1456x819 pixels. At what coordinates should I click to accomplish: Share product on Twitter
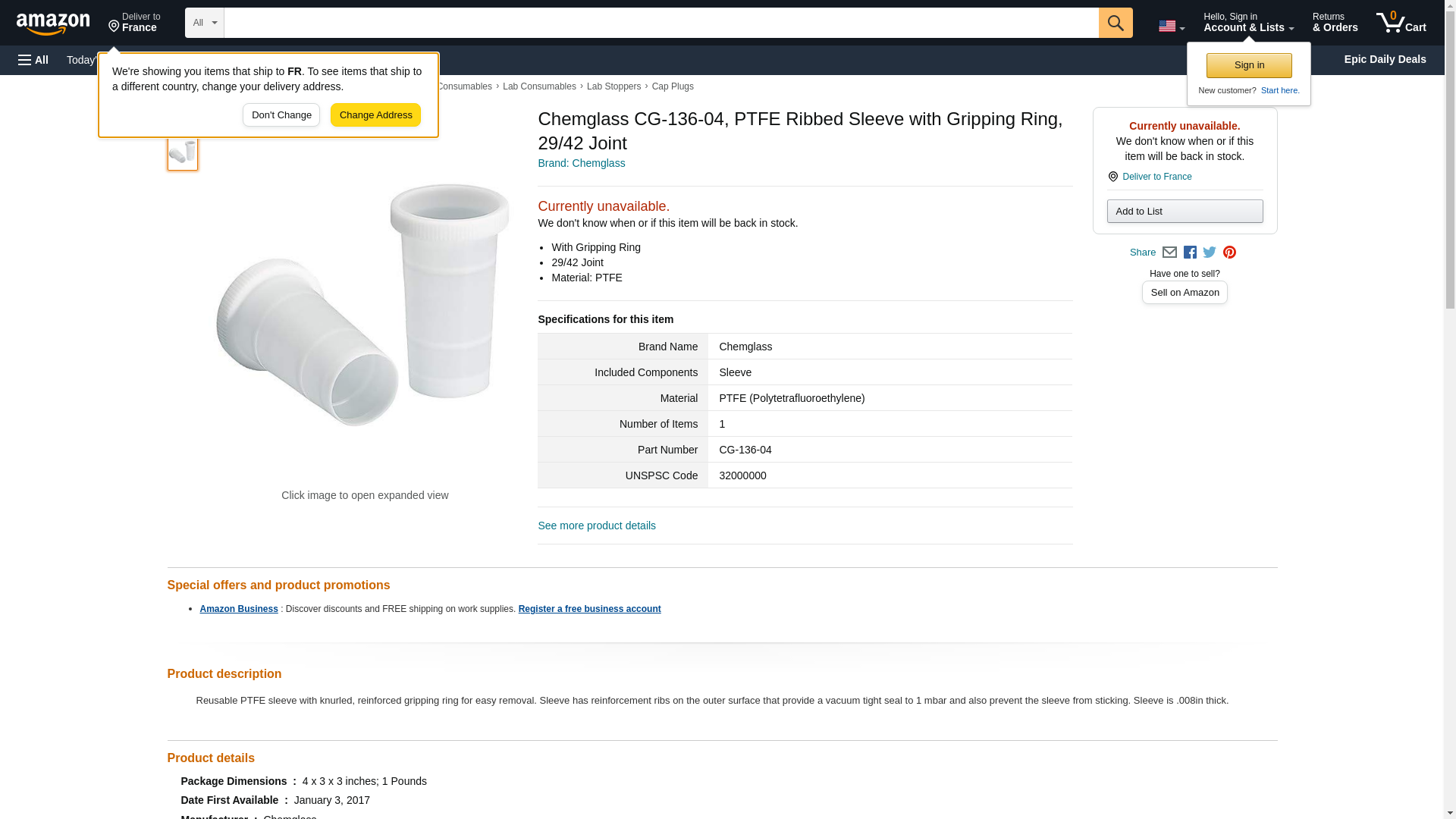1210,253
